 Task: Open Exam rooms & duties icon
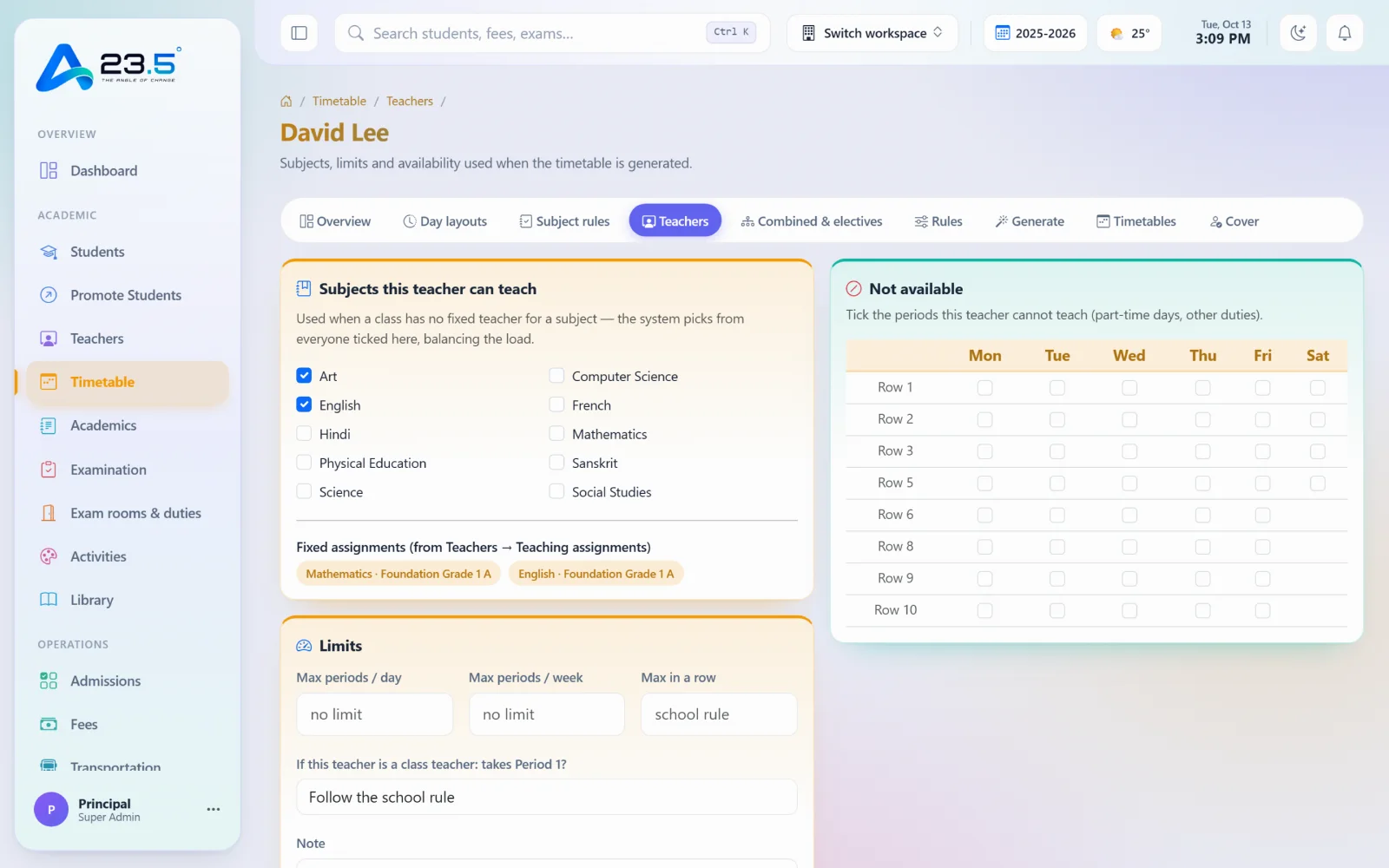tap(49, 513)
